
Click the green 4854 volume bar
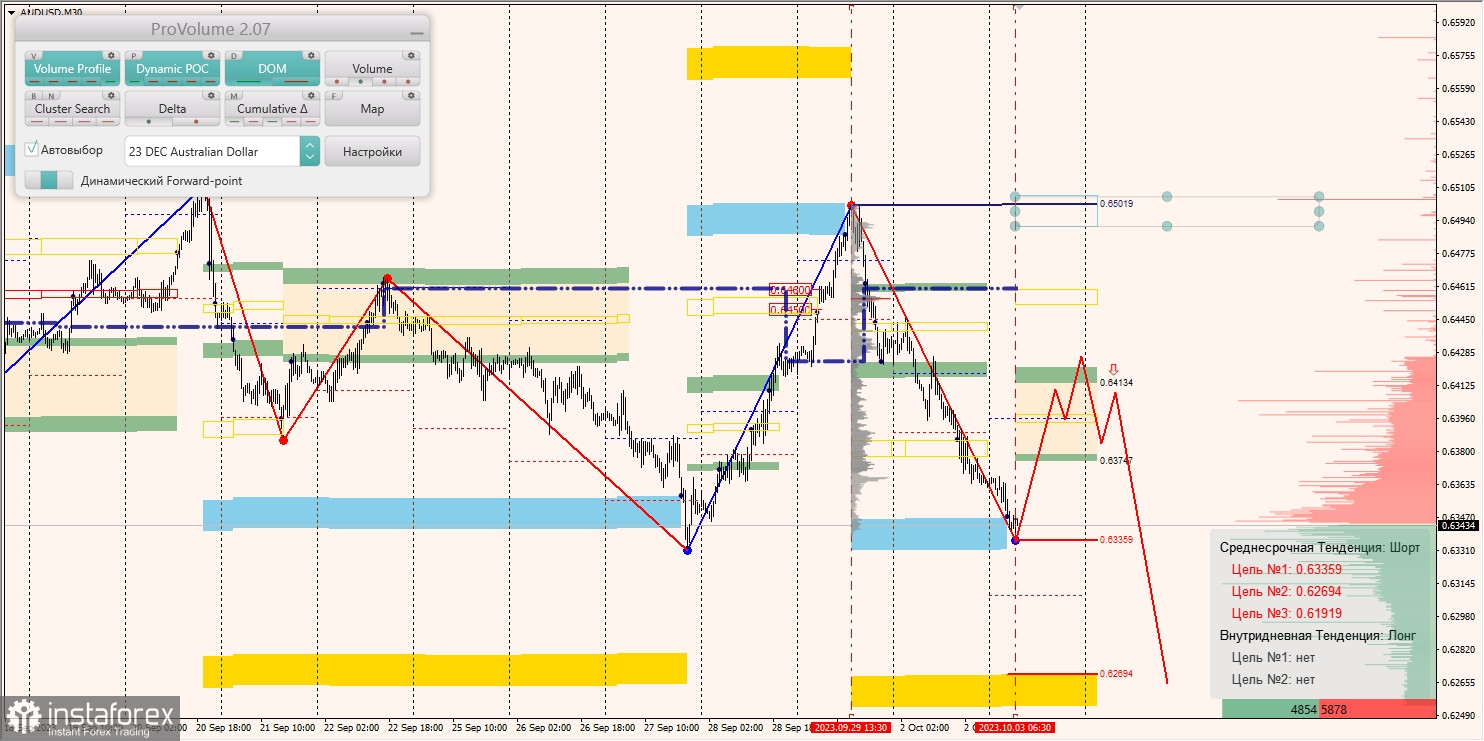[x=1270, y=709]
